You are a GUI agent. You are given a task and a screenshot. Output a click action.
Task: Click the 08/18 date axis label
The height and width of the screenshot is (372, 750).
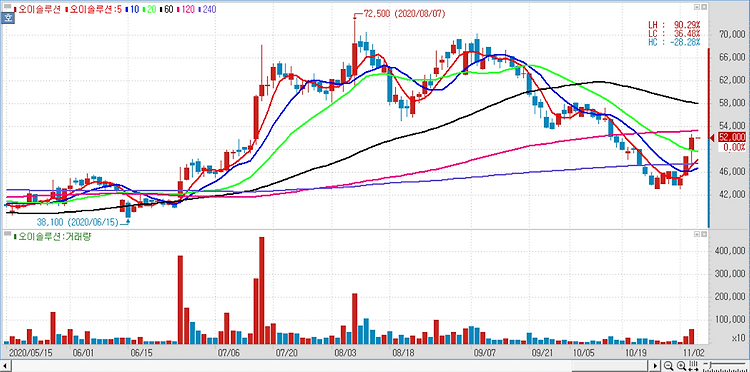point(403,352)
